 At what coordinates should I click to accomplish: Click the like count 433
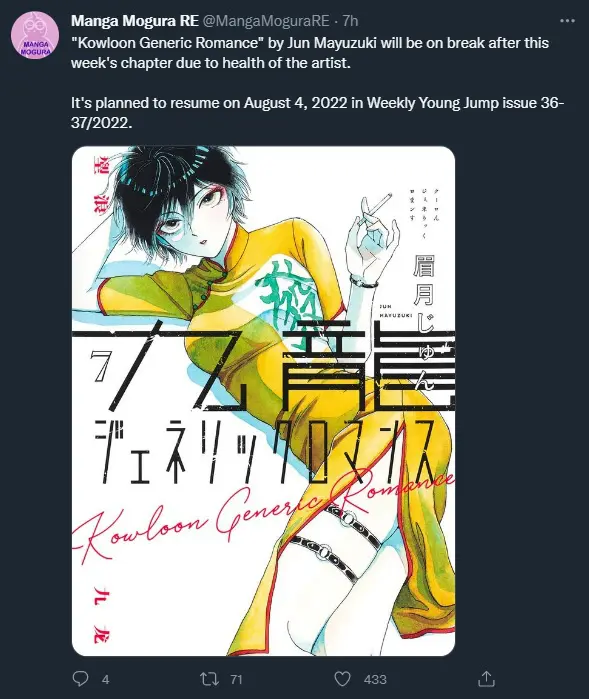tap(375, 679)
